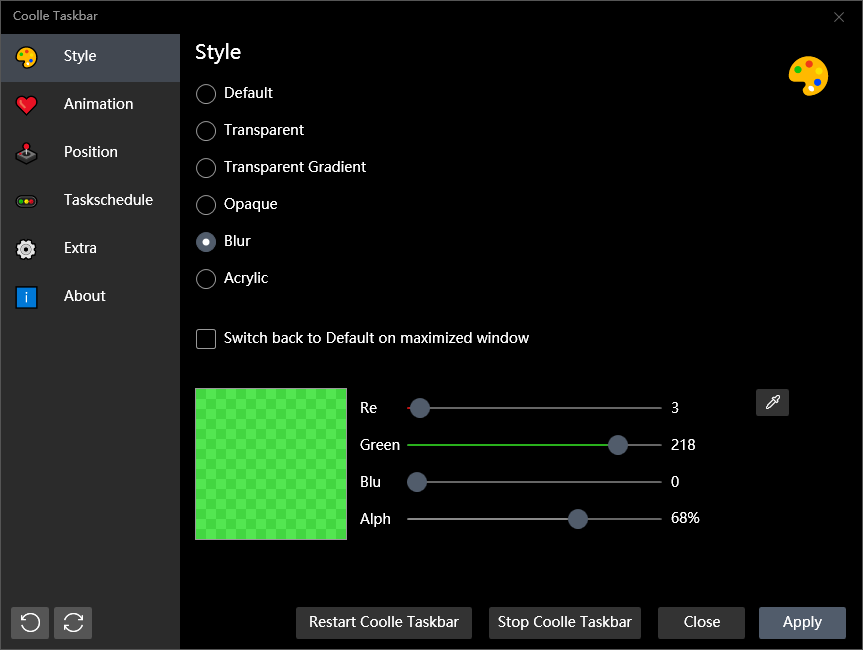
Task: Click the Extra gear icon
Action: [x=27, y=249]
